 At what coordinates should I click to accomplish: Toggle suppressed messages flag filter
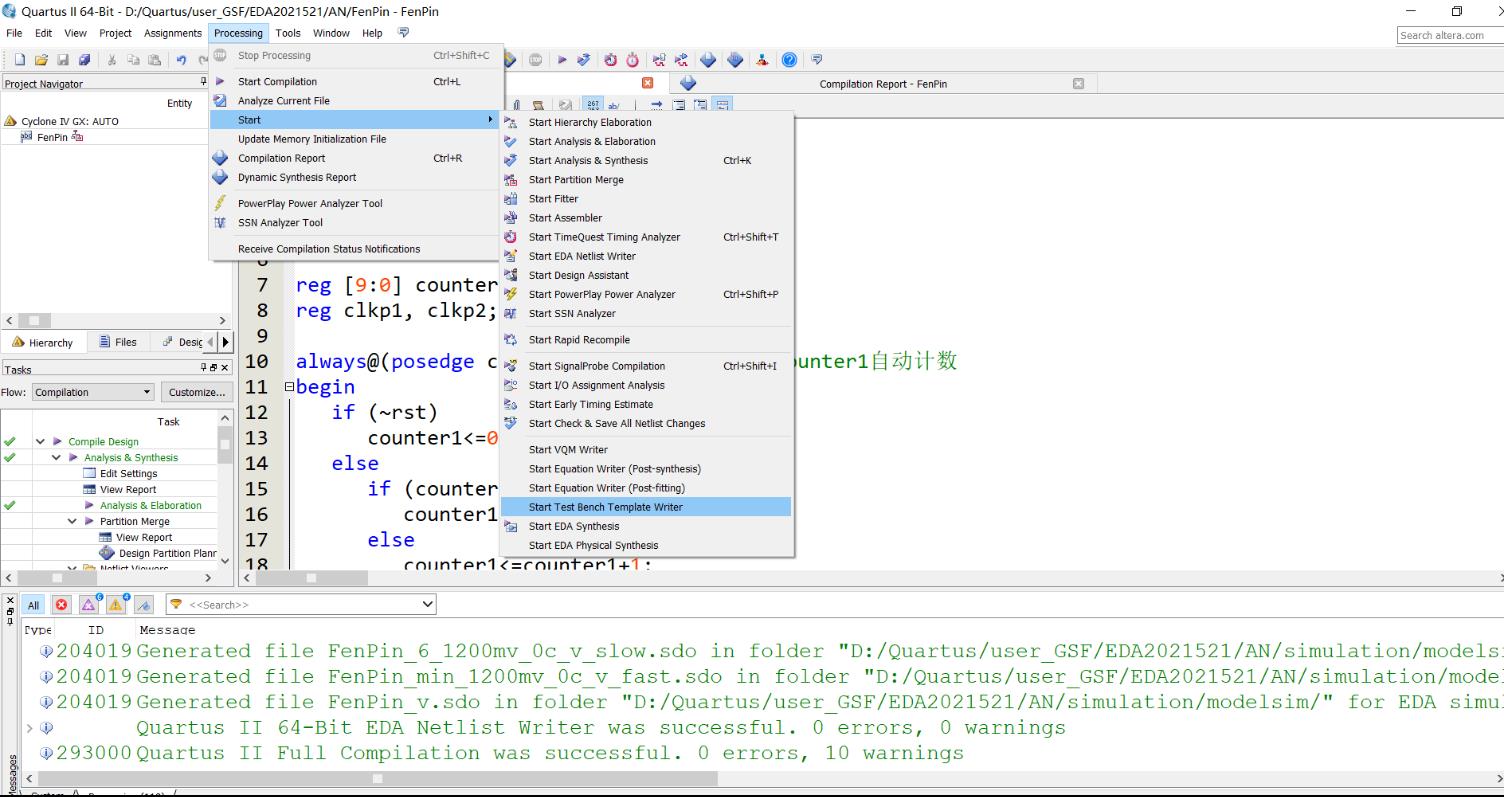click(143, 604)
